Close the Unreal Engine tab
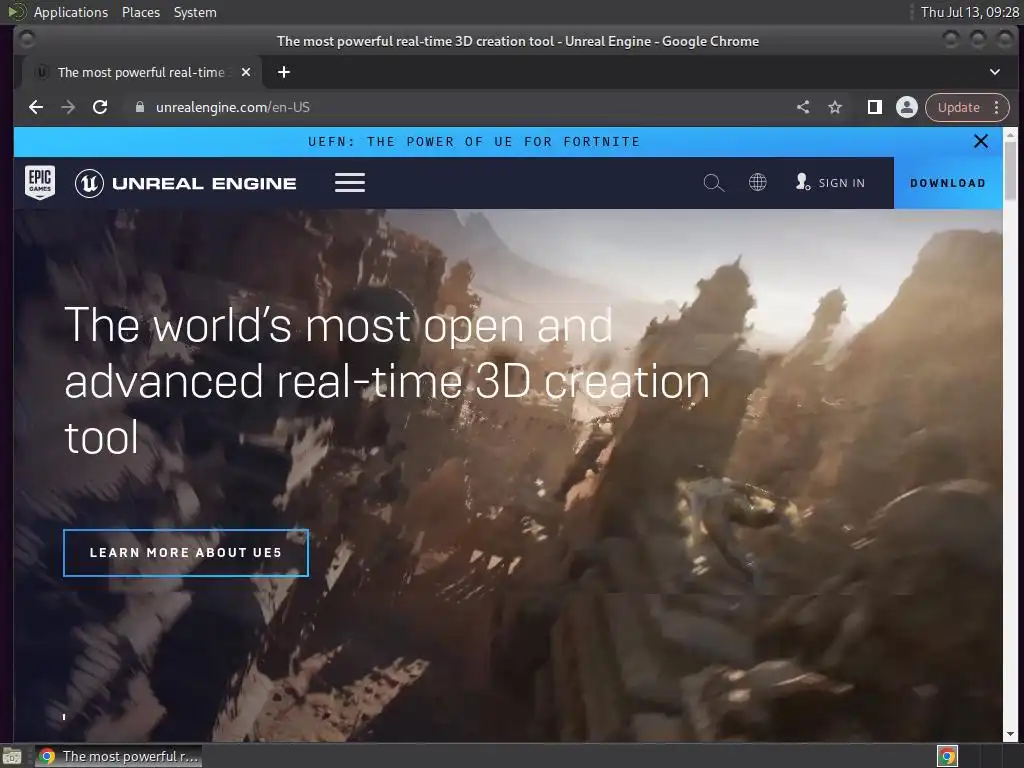Screen dimensions: 1024x768 (x=246, y=72)
